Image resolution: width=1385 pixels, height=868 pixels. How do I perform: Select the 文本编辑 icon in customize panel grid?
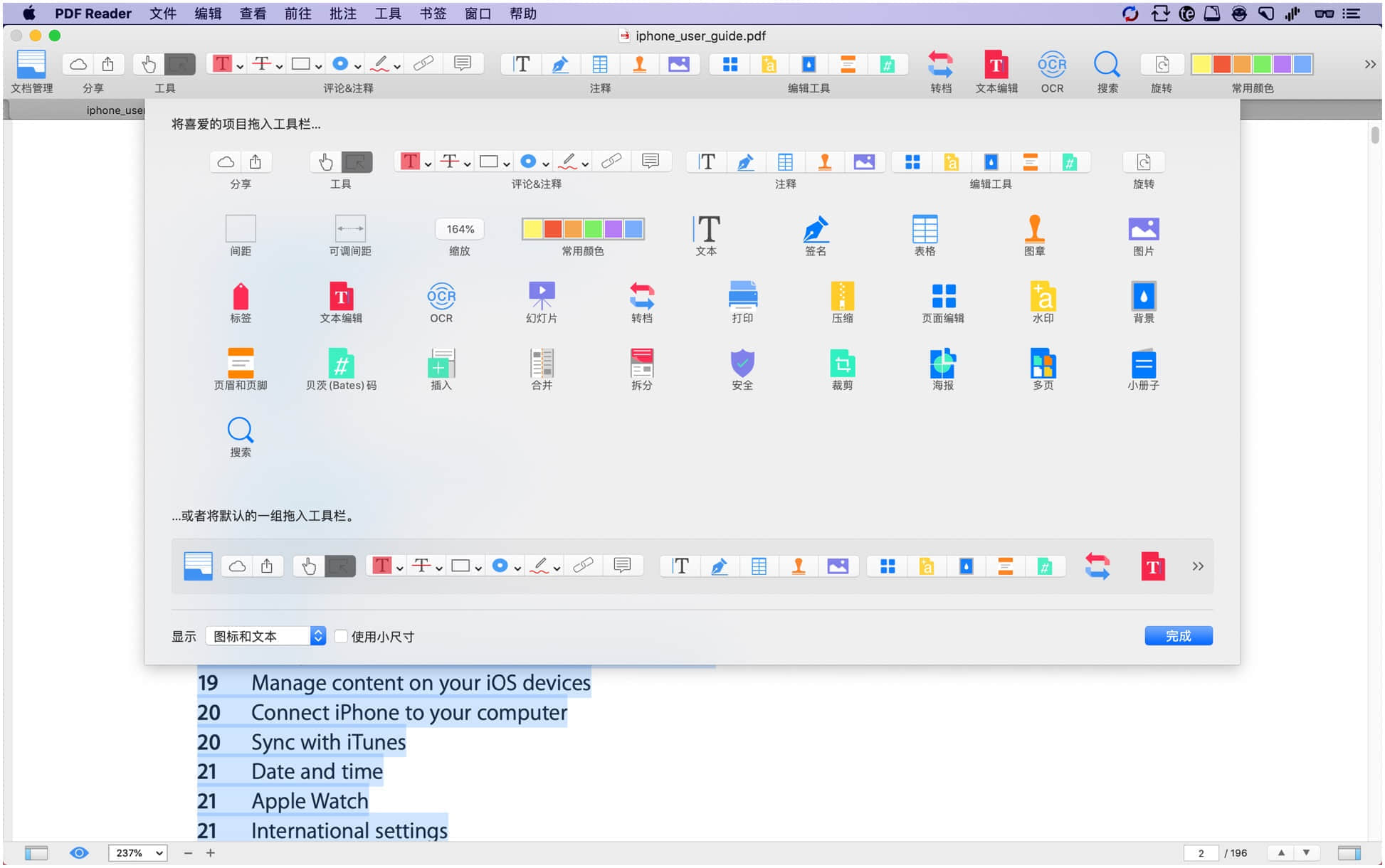[341, 296]
